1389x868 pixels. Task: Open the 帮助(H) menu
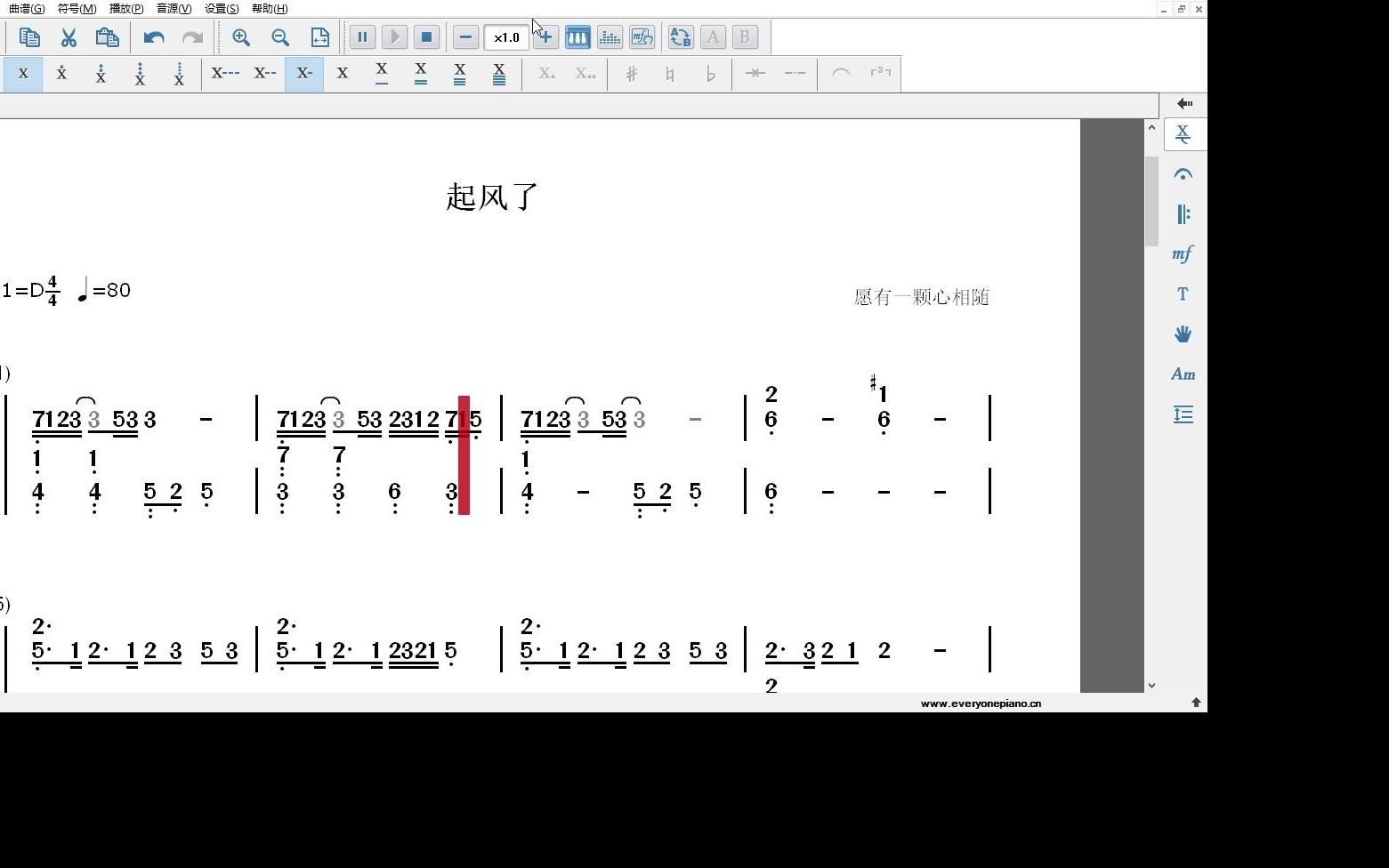point(270,8)
